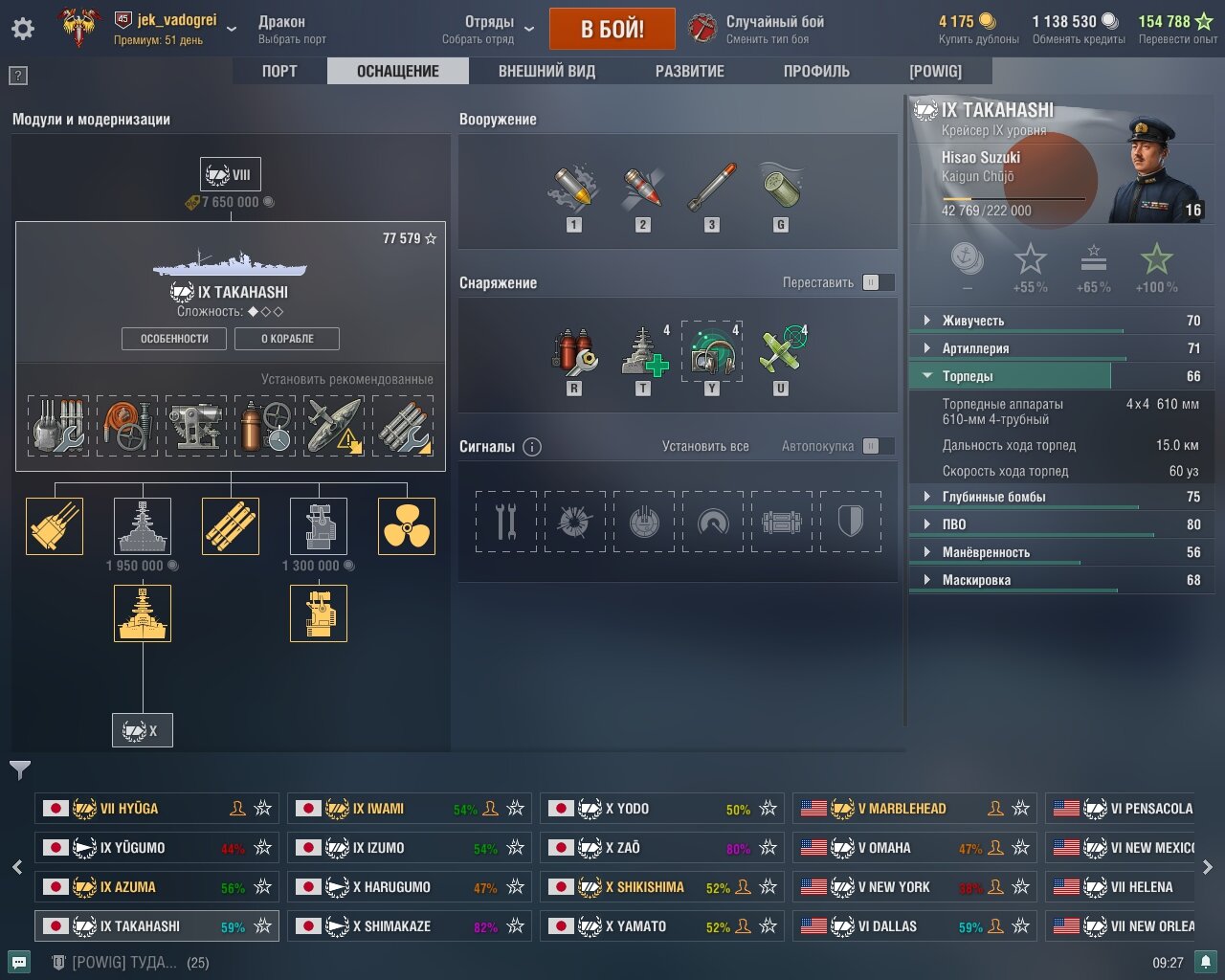The height and width of the screenshot is (980, 1225).
Task: Click the В БОЙ! button
Action: click(612, 29)
